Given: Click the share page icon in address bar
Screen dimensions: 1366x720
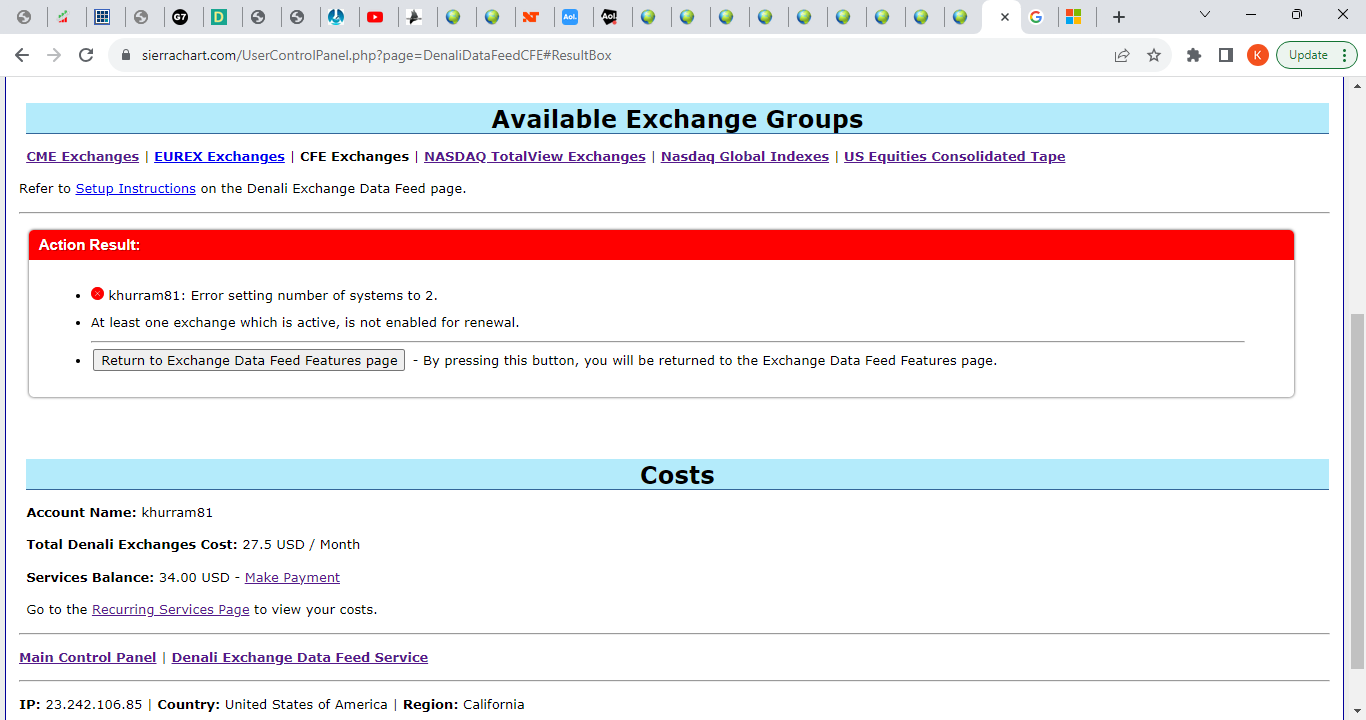Looking at the screenshot, I should coord(1122,55).
